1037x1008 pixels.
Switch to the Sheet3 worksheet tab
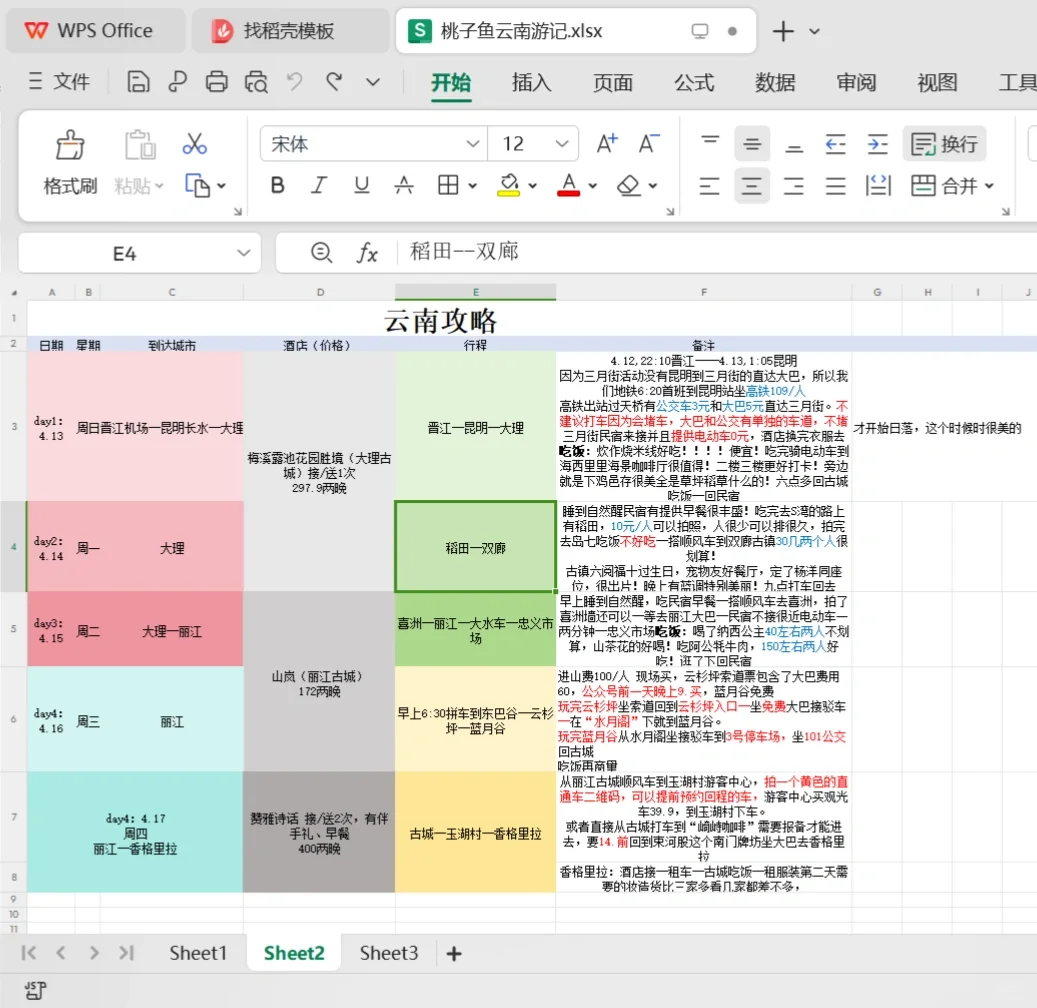[x=388, y=953]
